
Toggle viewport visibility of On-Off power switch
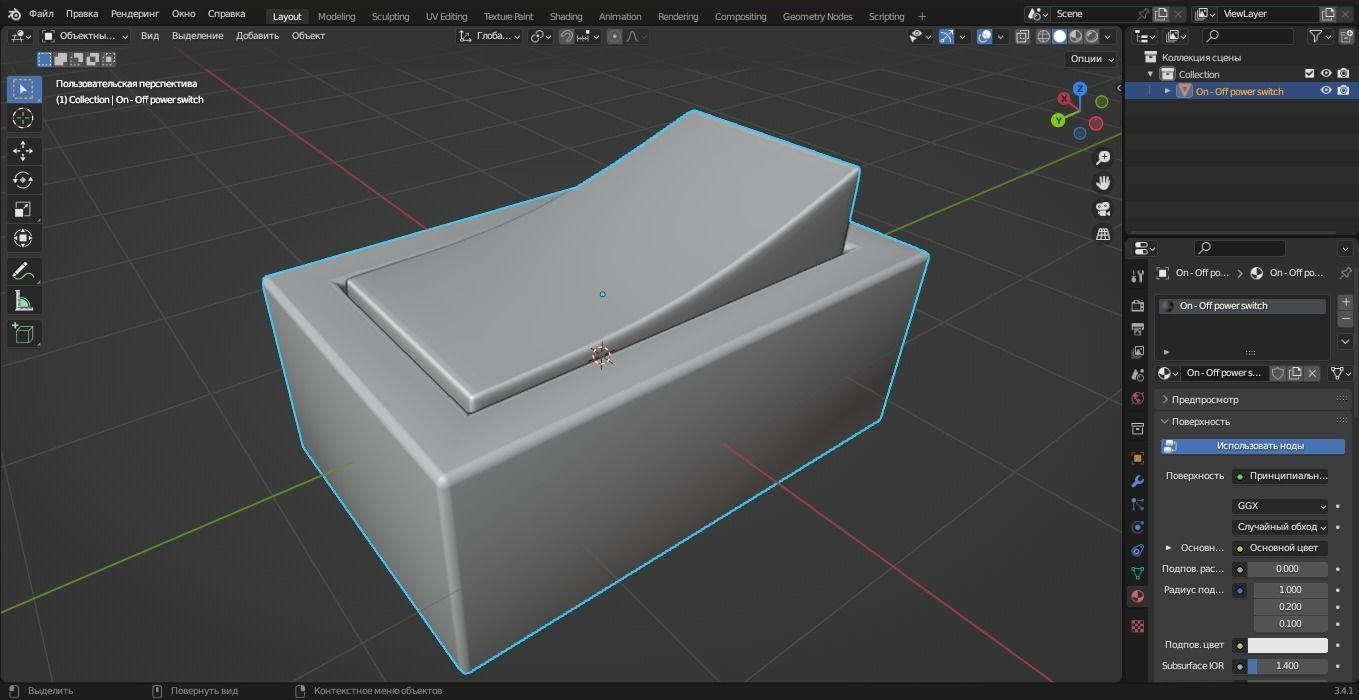coord(1326,91)
